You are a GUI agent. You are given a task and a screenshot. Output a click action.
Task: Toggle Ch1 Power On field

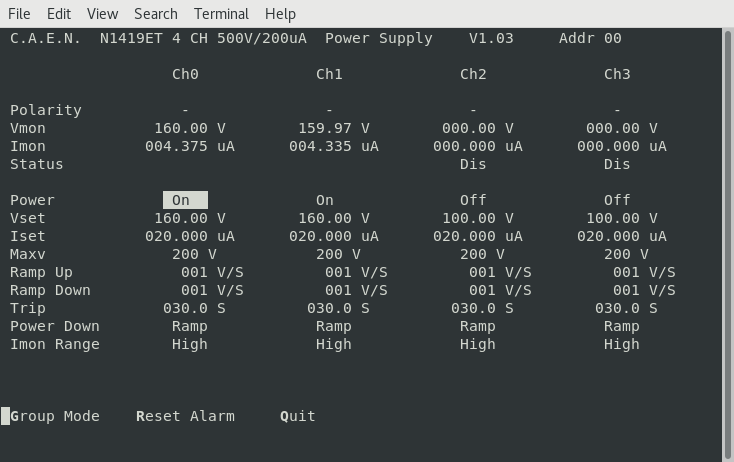[x=325, y=200]
